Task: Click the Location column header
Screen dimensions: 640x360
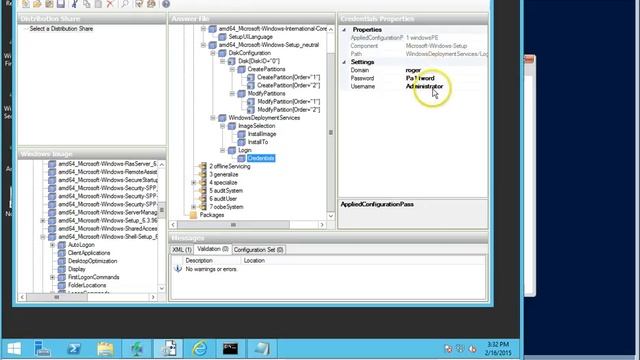Action: [254, 260]
